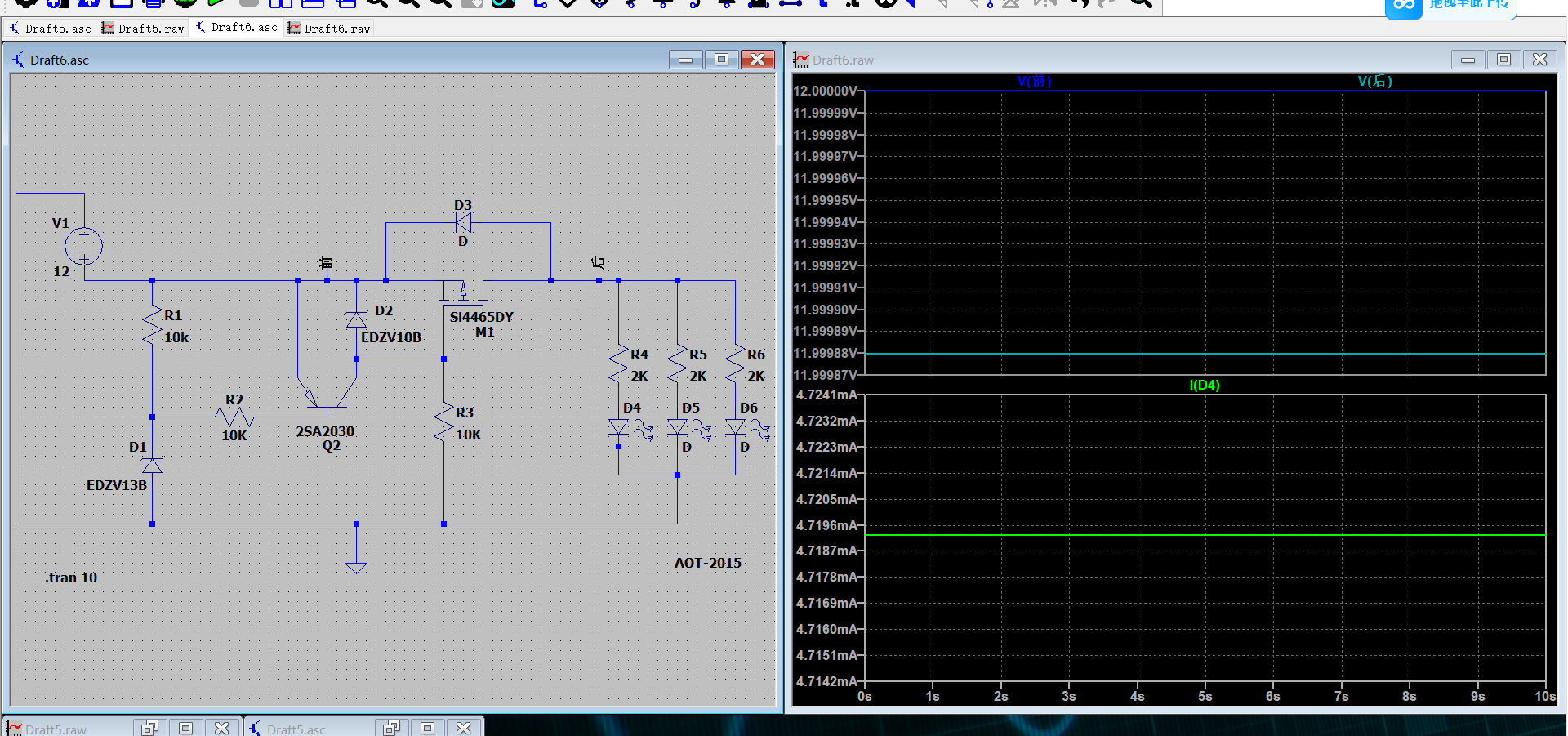
Task: Switch to the Draft5.asc tab
Action: coord(51,29)
